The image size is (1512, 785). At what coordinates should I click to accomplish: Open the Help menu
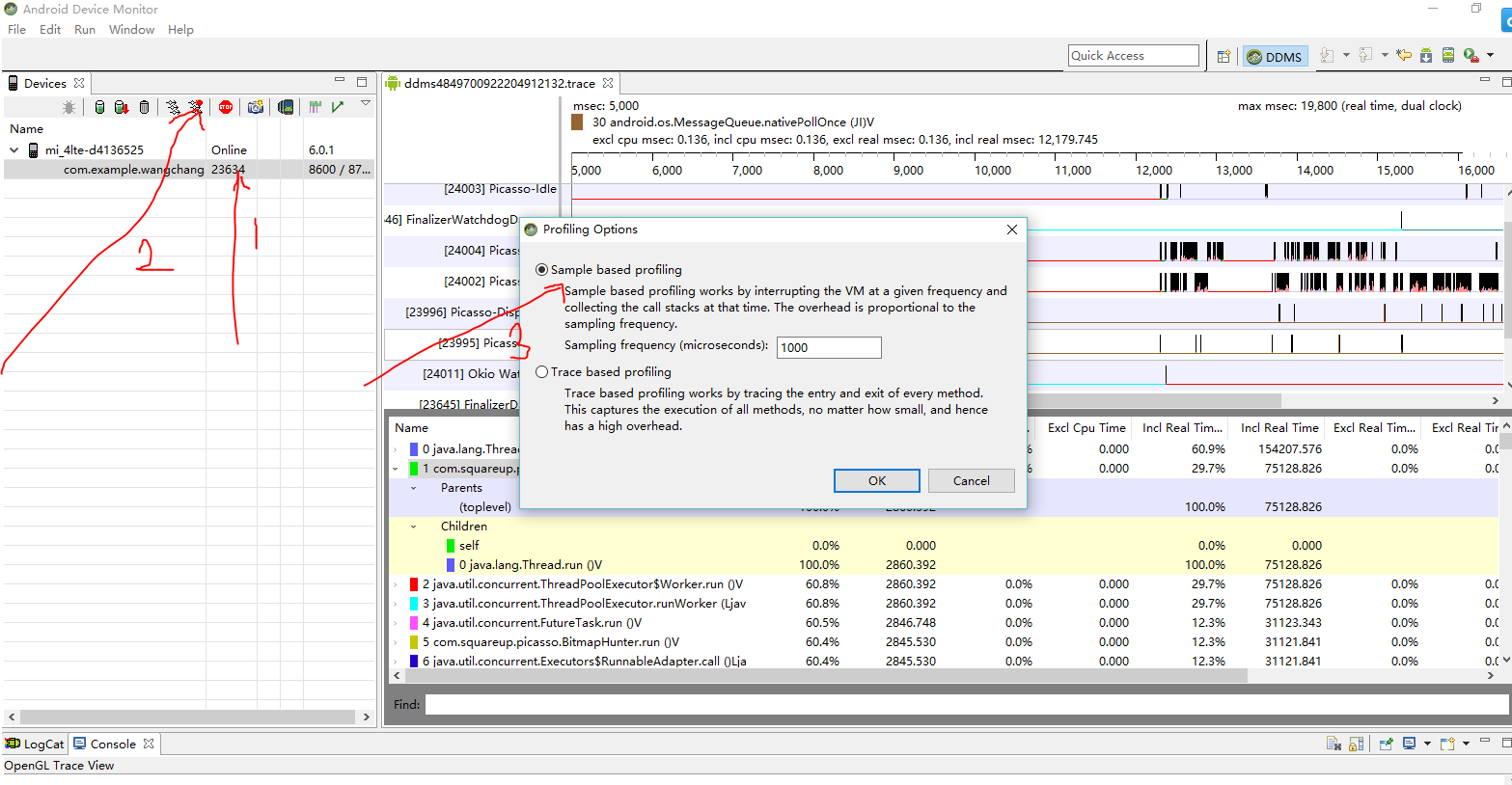click(180, 30)
